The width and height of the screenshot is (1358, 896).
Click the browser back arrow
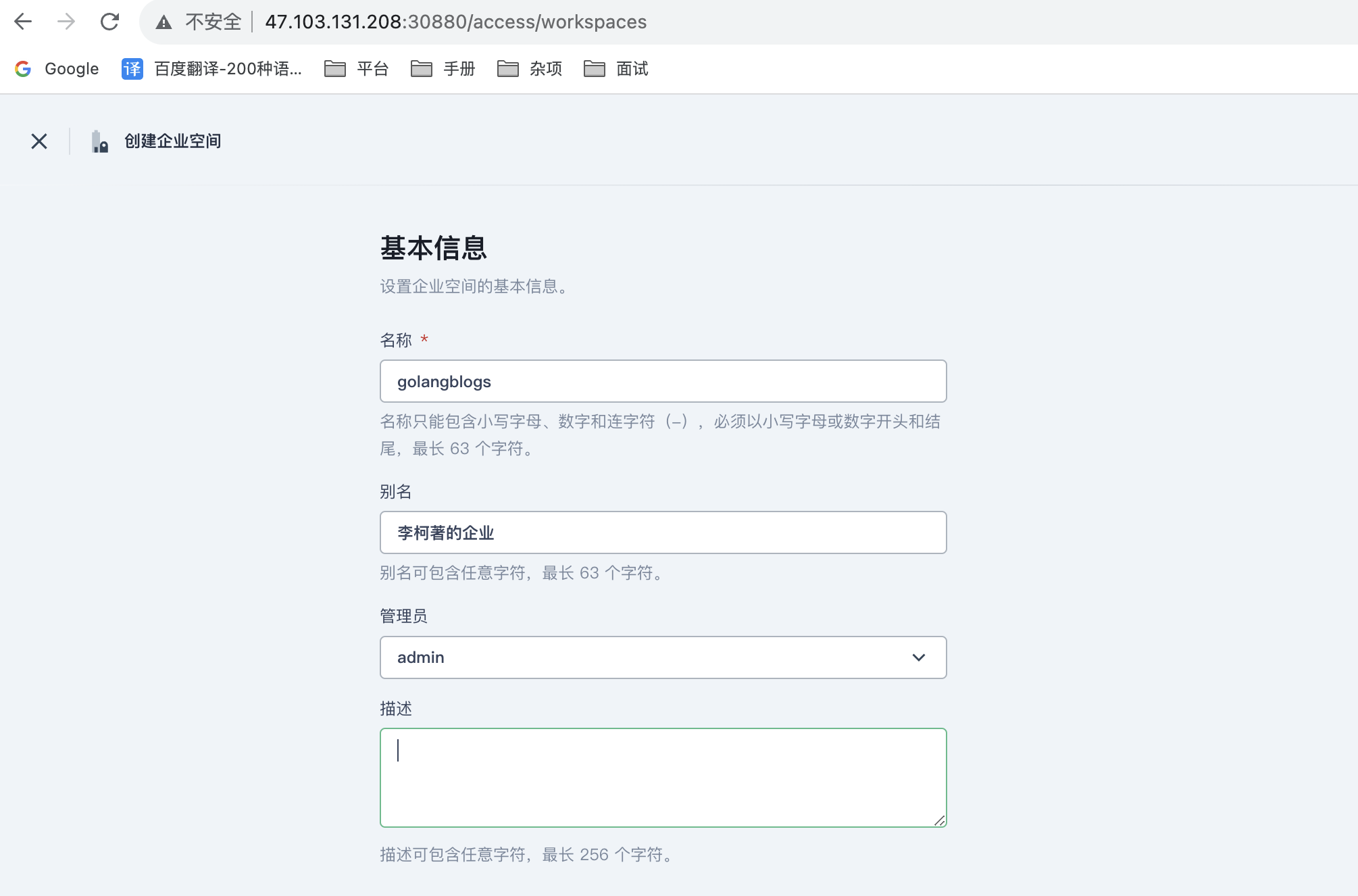coord(23,22)
